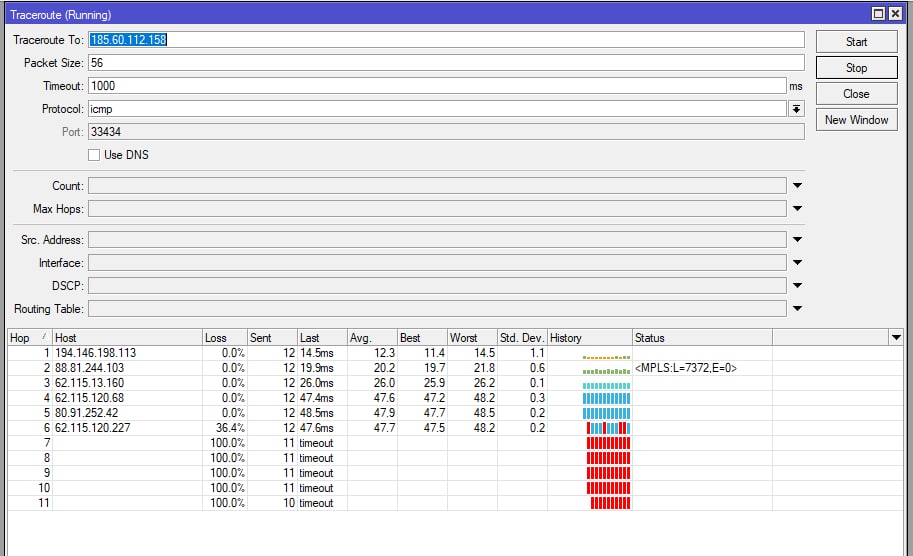Click the history graph of hop 3
This screenshot has height=556, width=913.
[606, 385]
